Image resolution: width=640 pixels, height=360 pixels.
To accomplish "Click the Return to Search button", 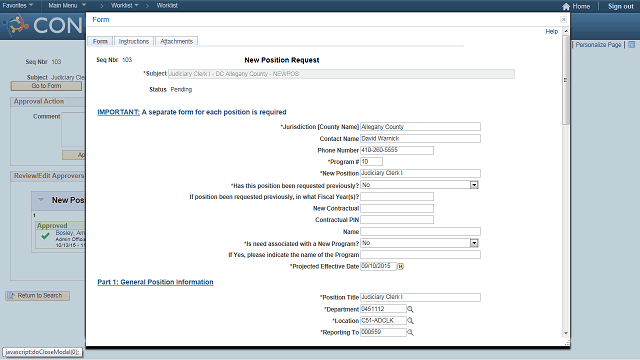I will point(38,296).
